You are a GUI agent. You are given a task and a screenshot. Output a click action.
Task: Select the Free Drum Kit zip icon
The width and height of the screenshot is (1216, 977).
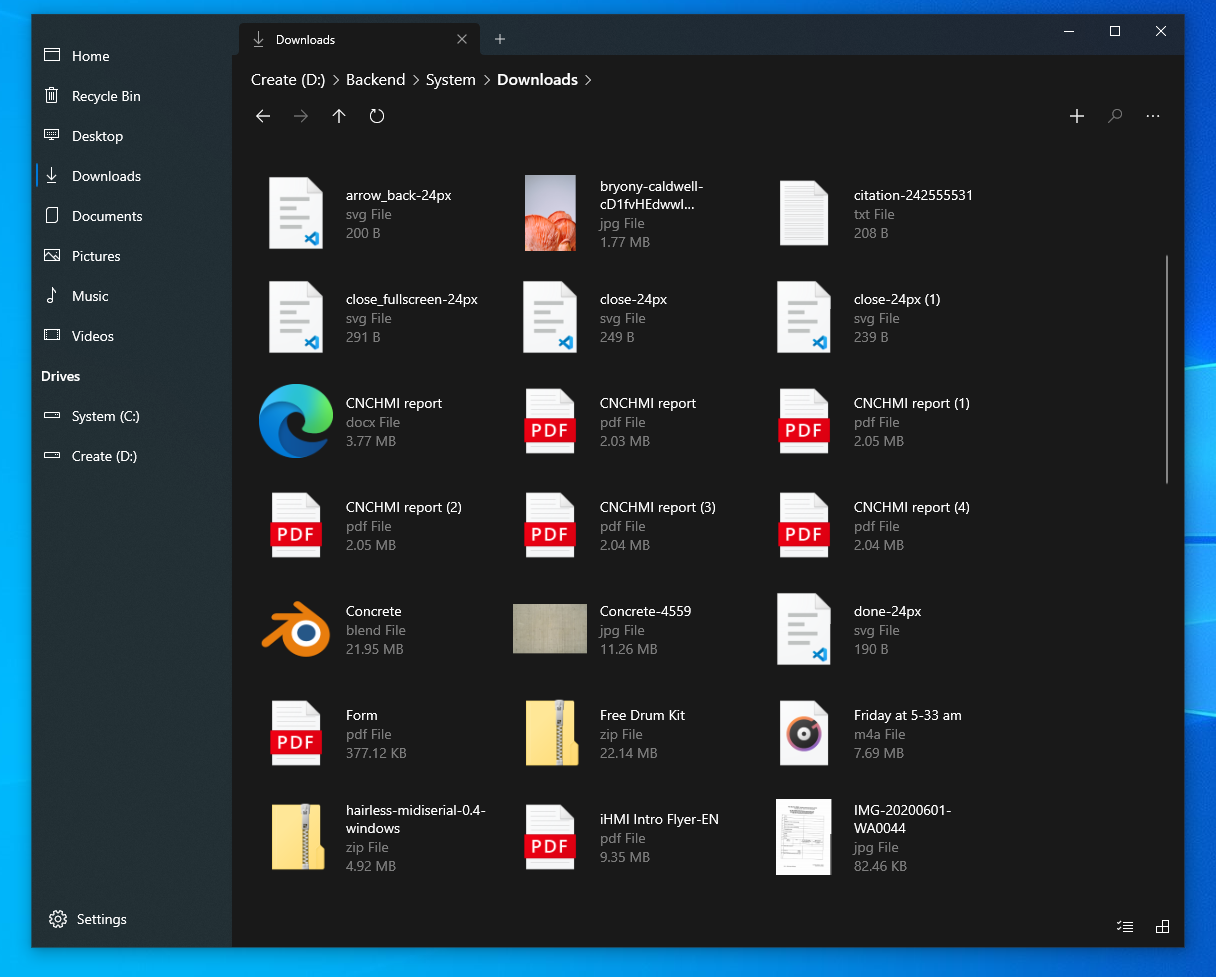tap(552, 733)
